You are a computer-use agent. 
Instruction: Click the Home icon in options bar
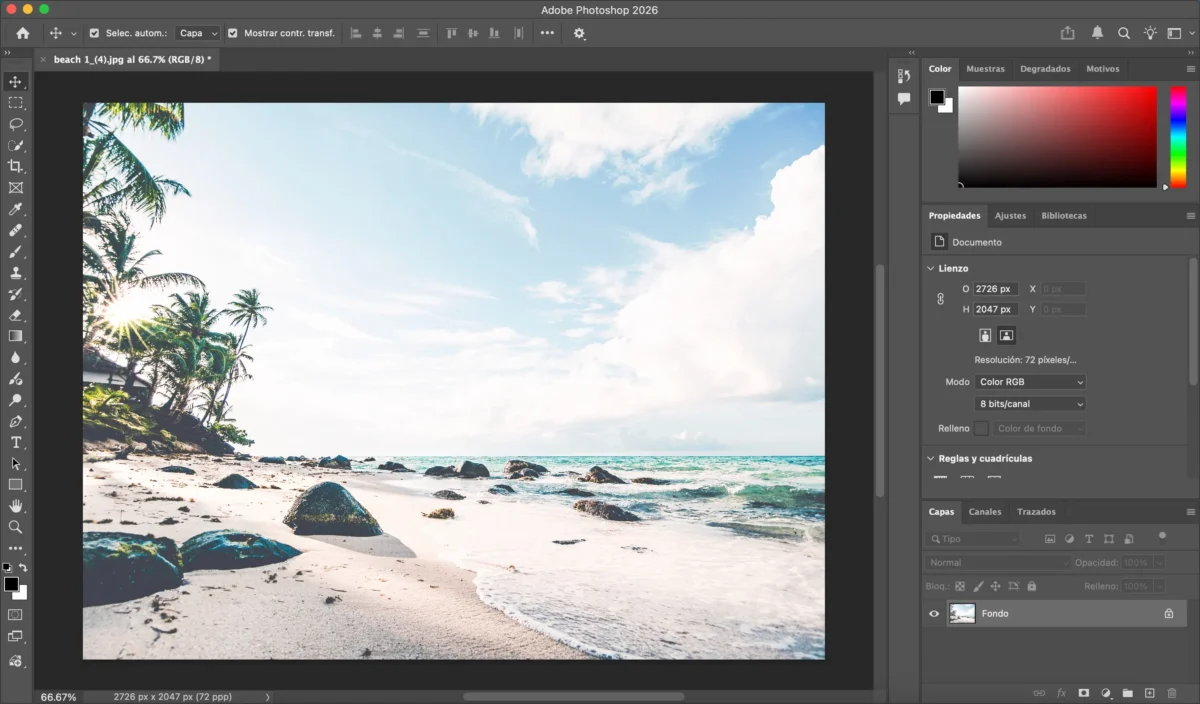(23, 33)
